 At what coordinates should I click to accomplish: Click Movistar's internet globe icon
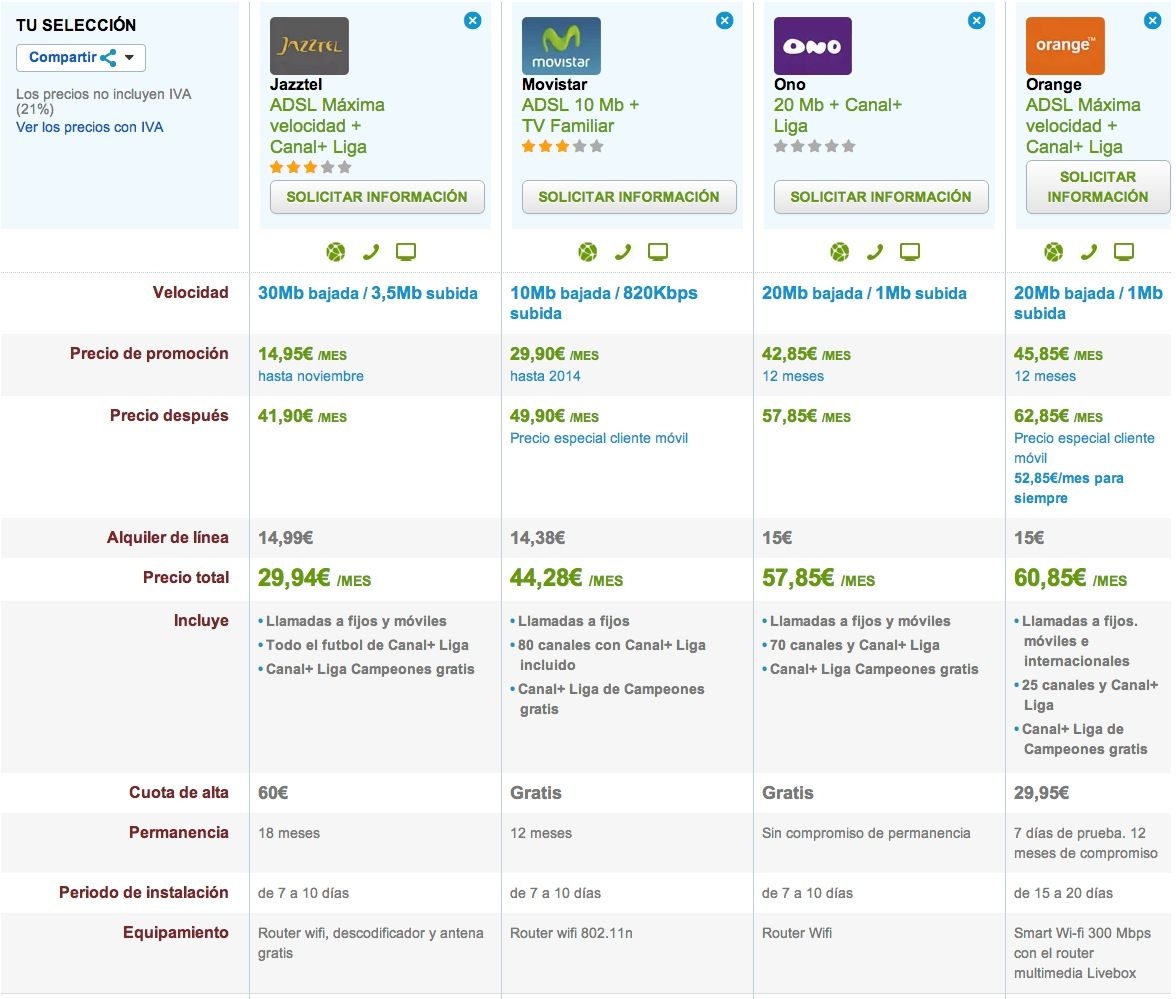click(588, 252)
